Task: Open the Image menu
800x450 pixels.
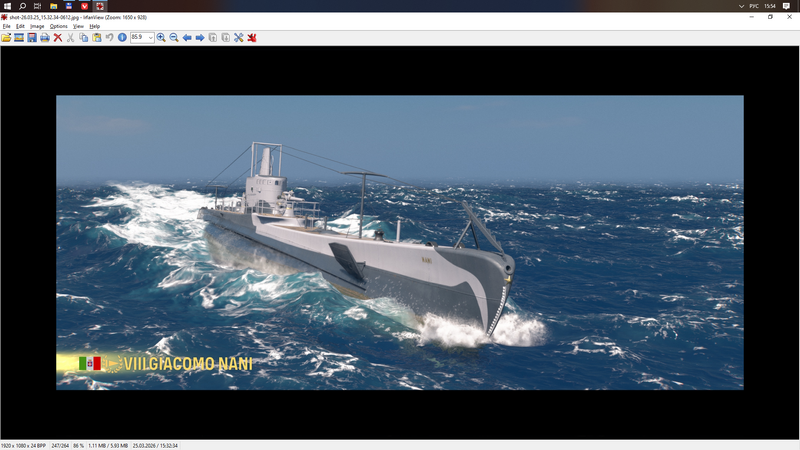Action: pos(37,26)
